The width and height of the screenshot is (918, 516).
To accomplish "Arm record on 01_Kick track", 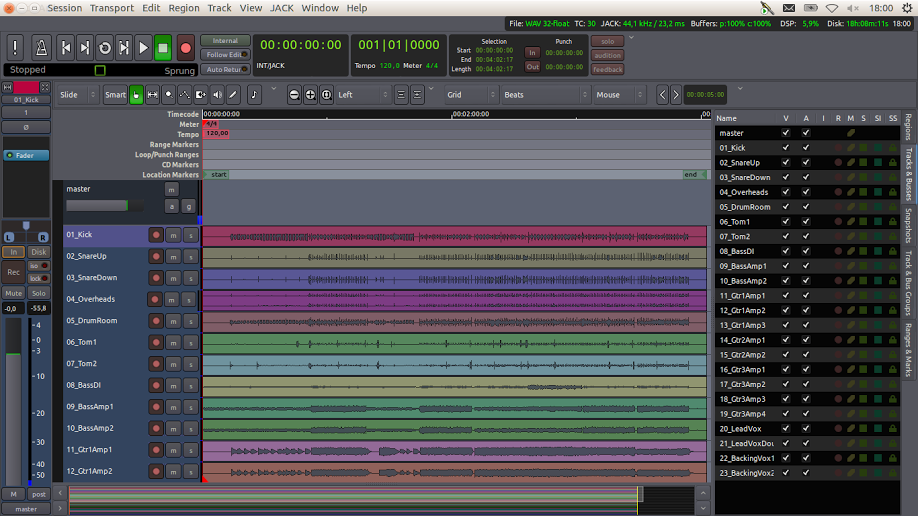I will coord(156,235).
